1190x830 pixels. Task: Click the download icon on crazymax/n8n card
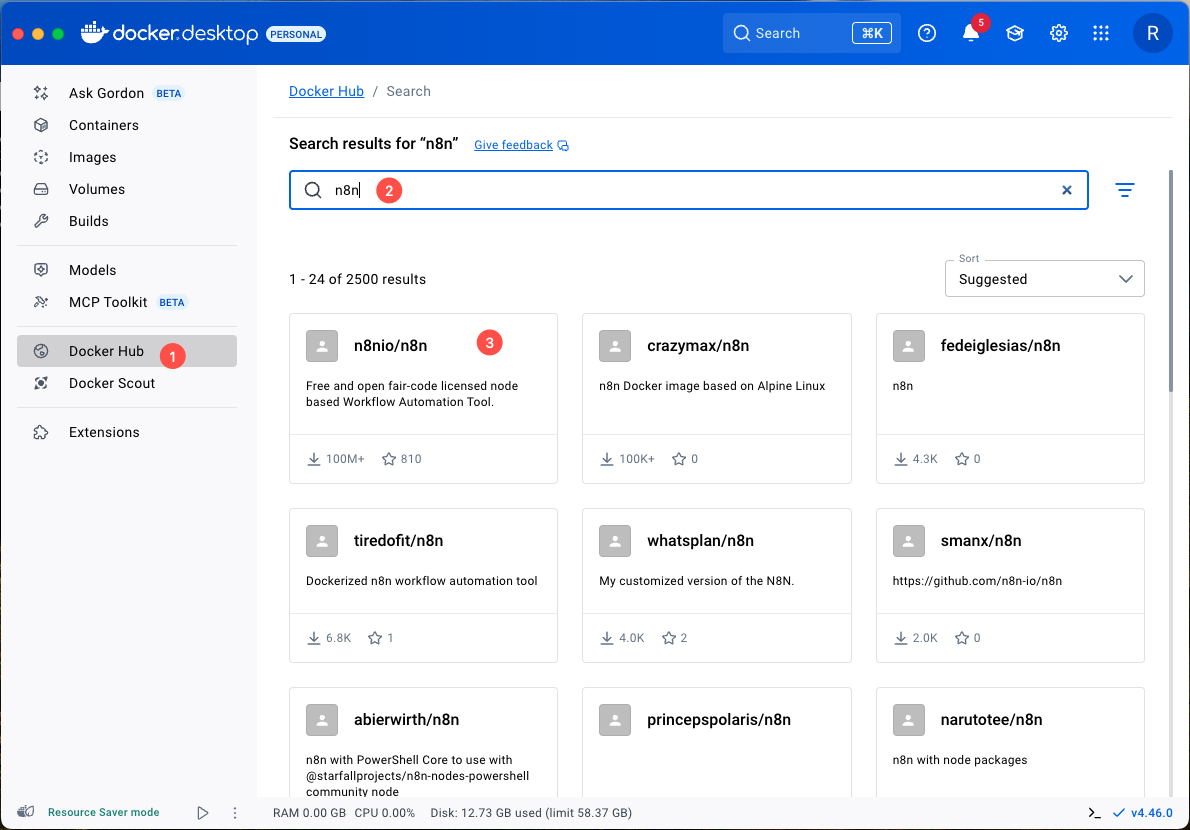pos(607,459)
